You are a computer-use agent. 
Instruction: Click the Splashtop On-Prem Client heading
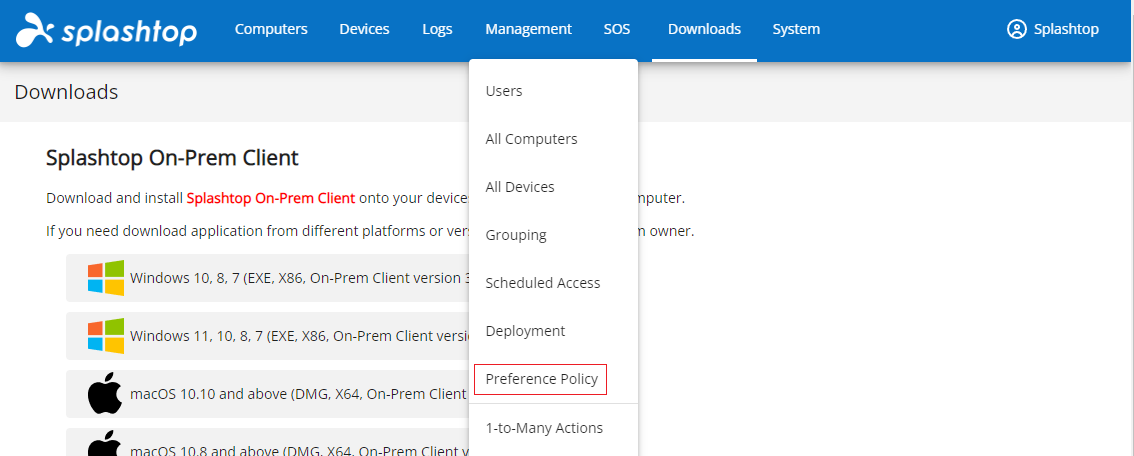(172, 158)
